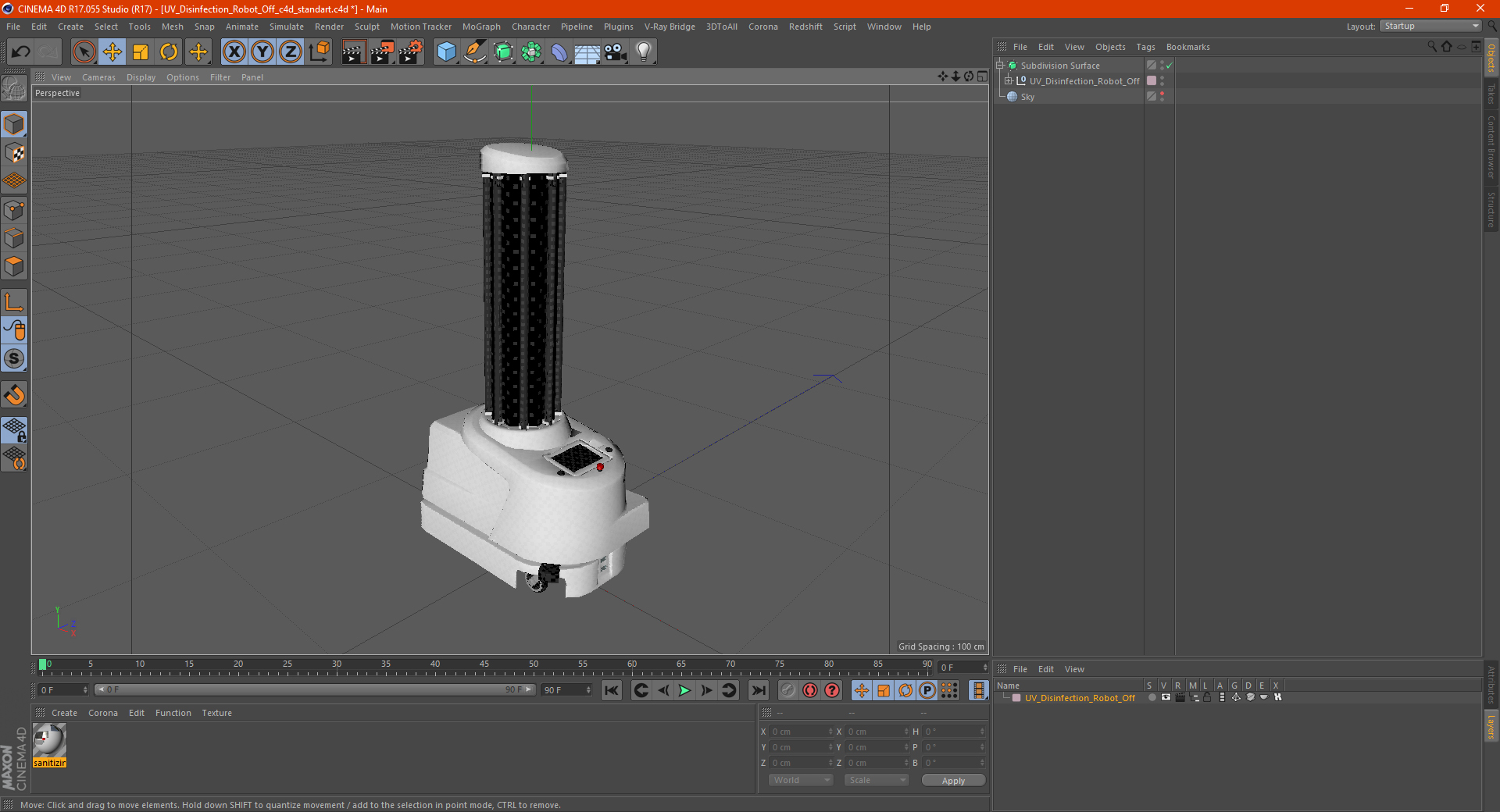Play animation forward button
Screen dimensions: 1500x812
click(x=684, y=690)
